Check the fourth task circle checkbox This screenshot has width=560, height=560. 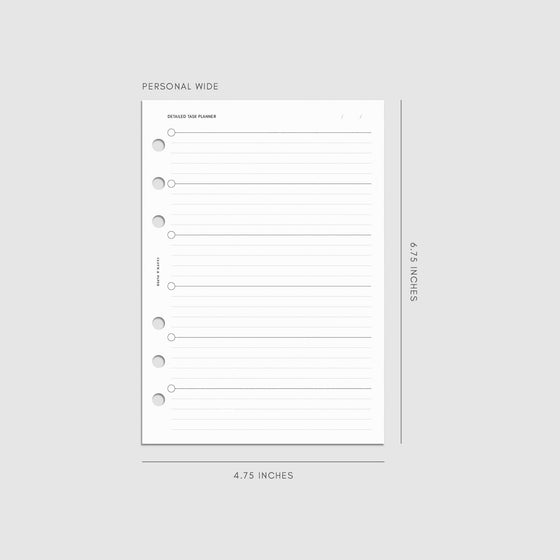coord(171,286)
